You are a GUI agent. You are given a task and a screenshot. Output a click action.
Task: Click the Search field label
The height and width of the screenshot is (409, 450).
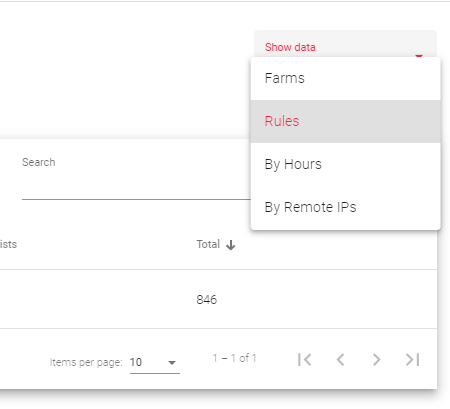pos(39,162)
